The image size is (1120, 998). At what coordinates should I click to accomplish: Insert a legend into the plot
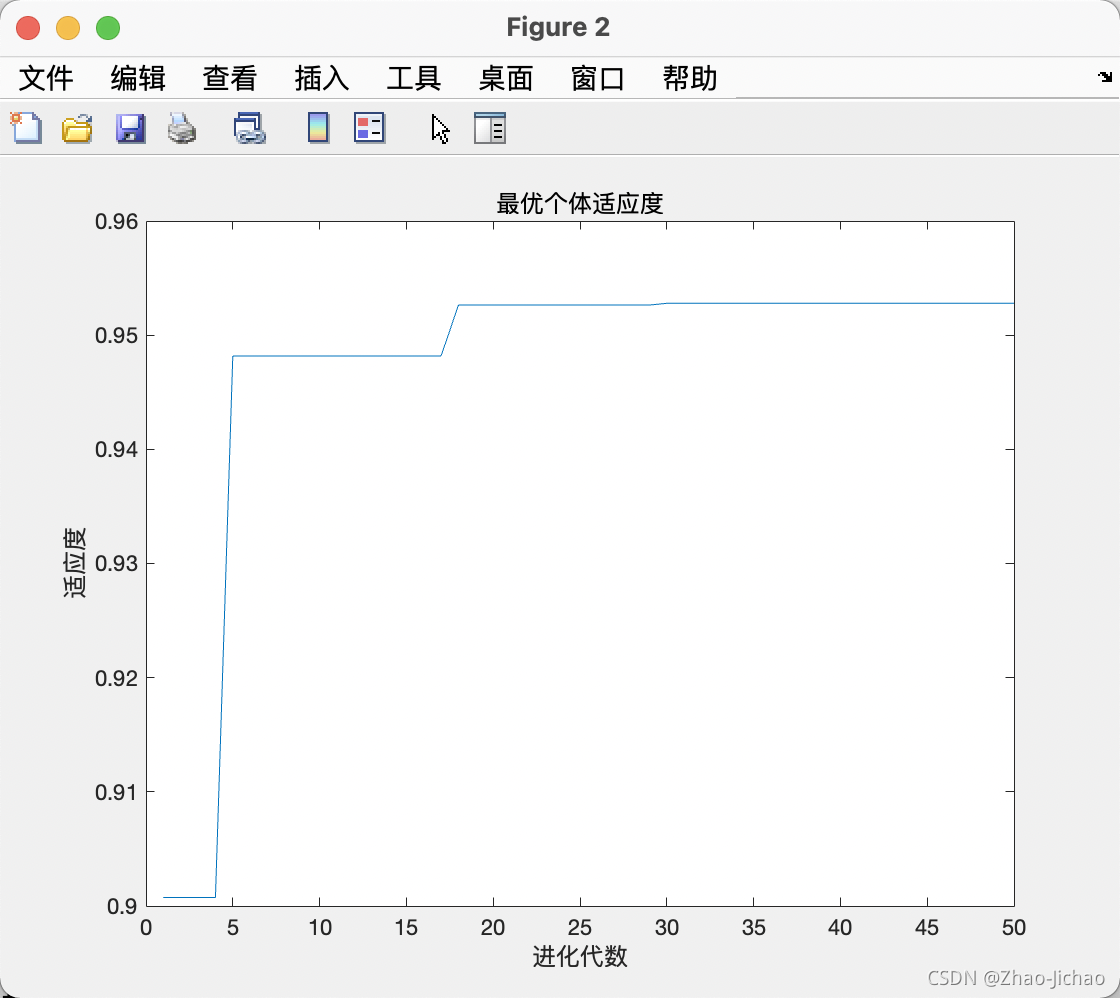(369, 128)
